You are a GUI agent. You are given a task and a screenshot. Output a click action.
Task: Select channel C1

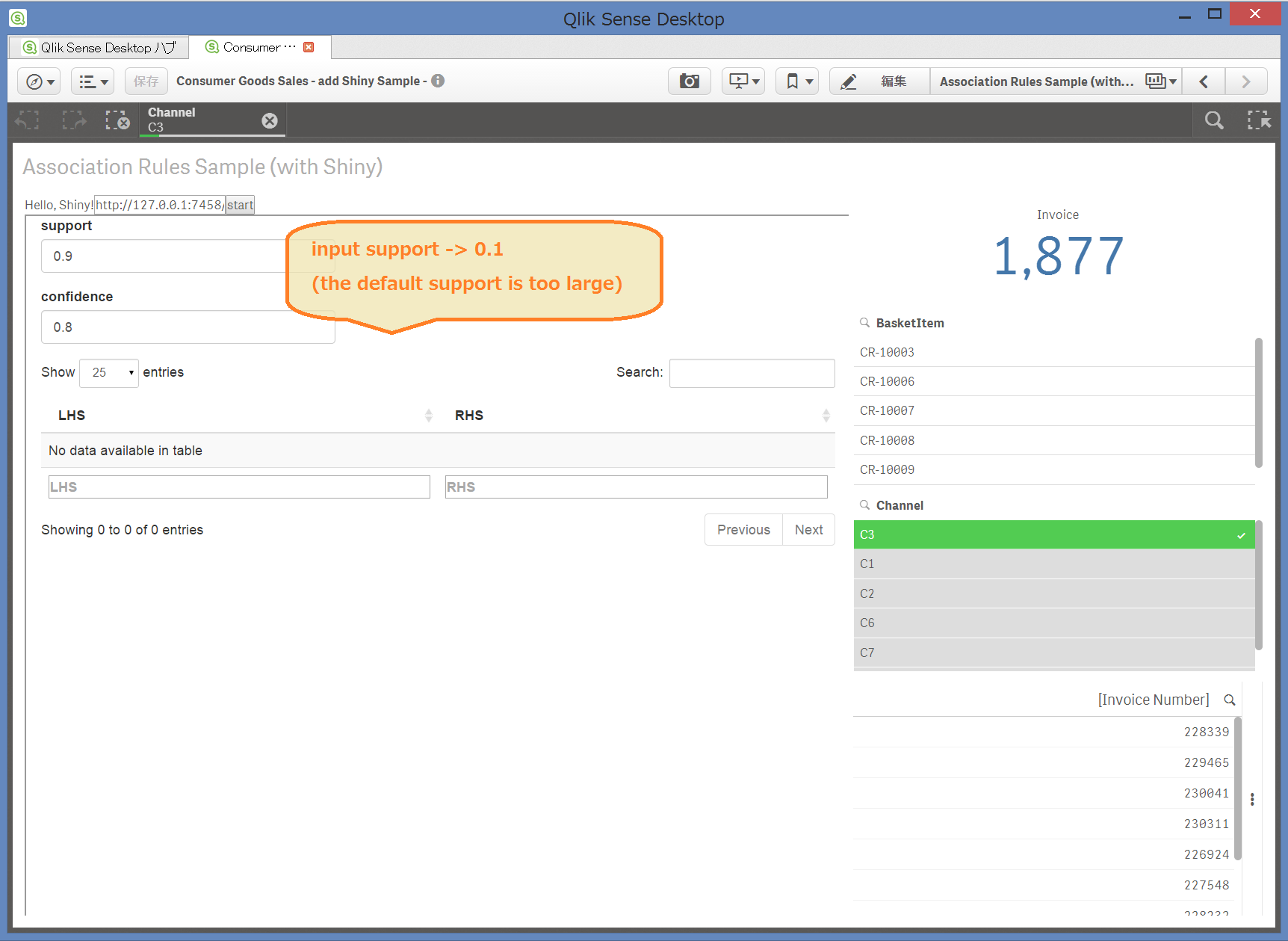pyautogui.click(x=1053, y=564)
